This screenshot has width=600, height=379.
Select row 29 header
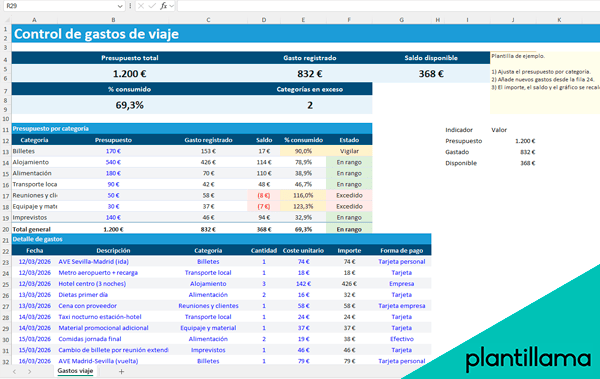pyautogui.click(x=6, y=328)
